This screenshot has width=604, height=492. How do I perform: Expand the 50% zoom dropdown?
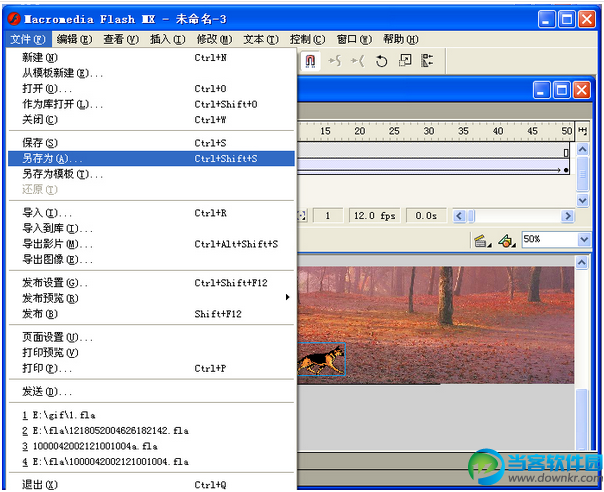click(584, 240)
